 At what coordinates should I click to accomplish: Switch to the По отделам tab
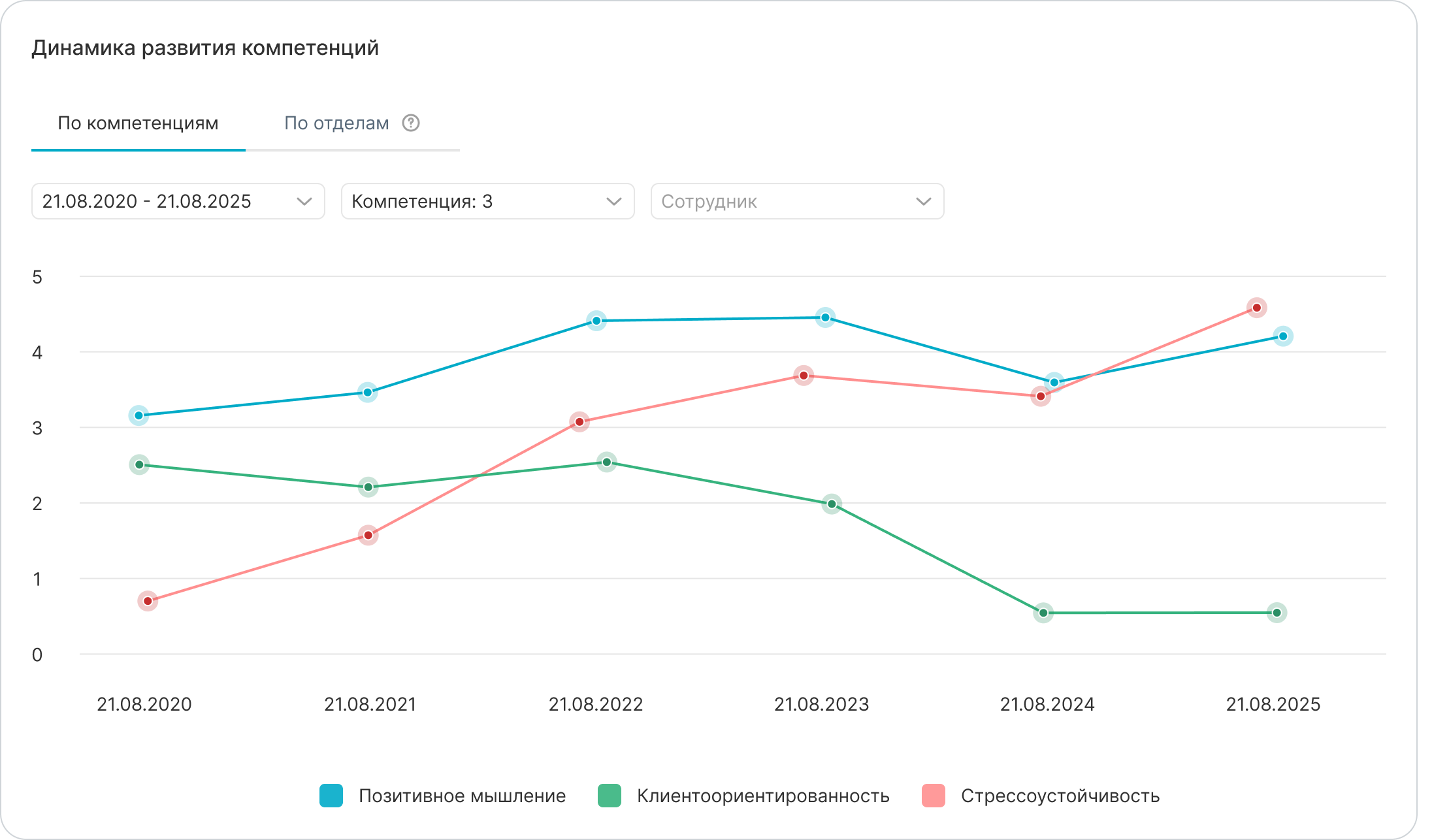pyautogui.click(x=336, y=123)
